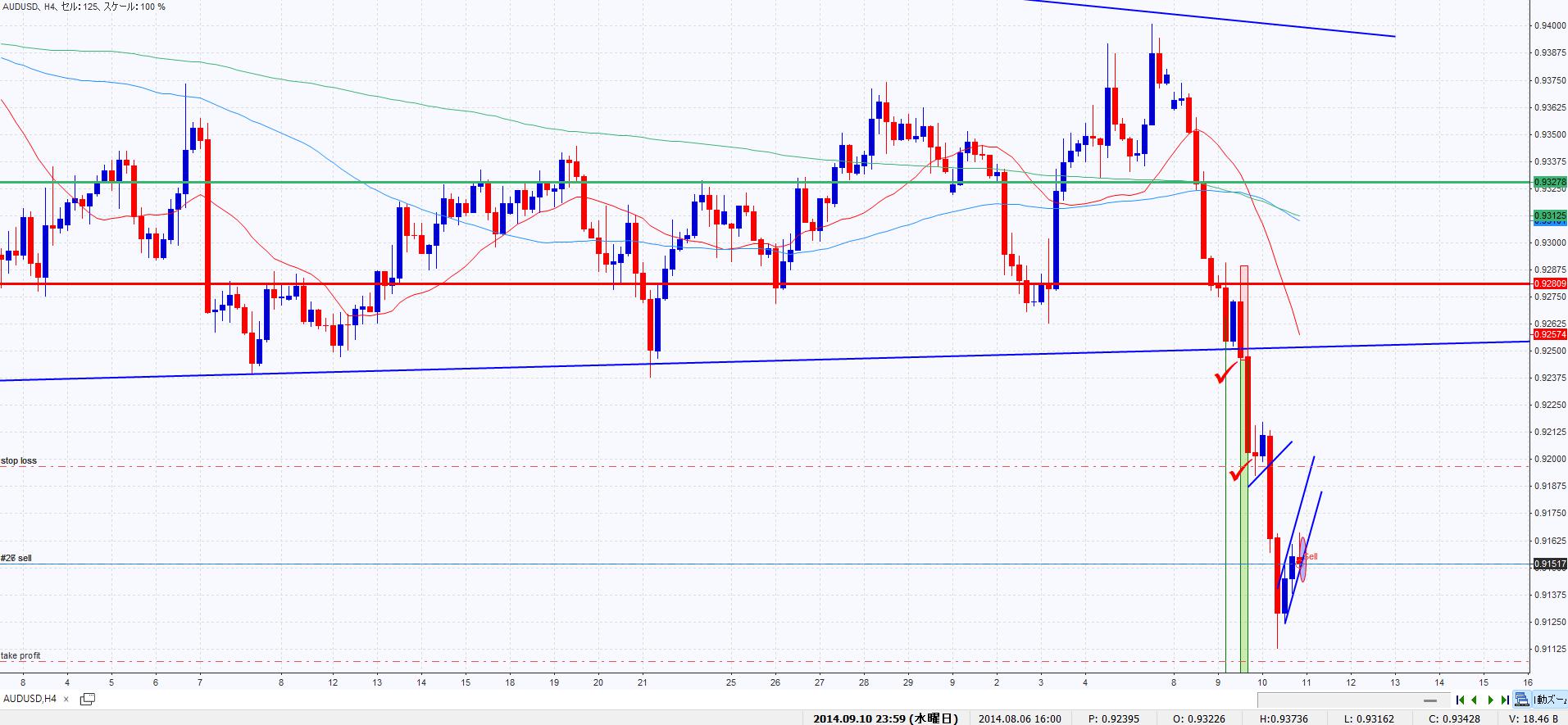Select the take profit level line label
Viewport: 1568px width, 725px height.
coord(20,655)
